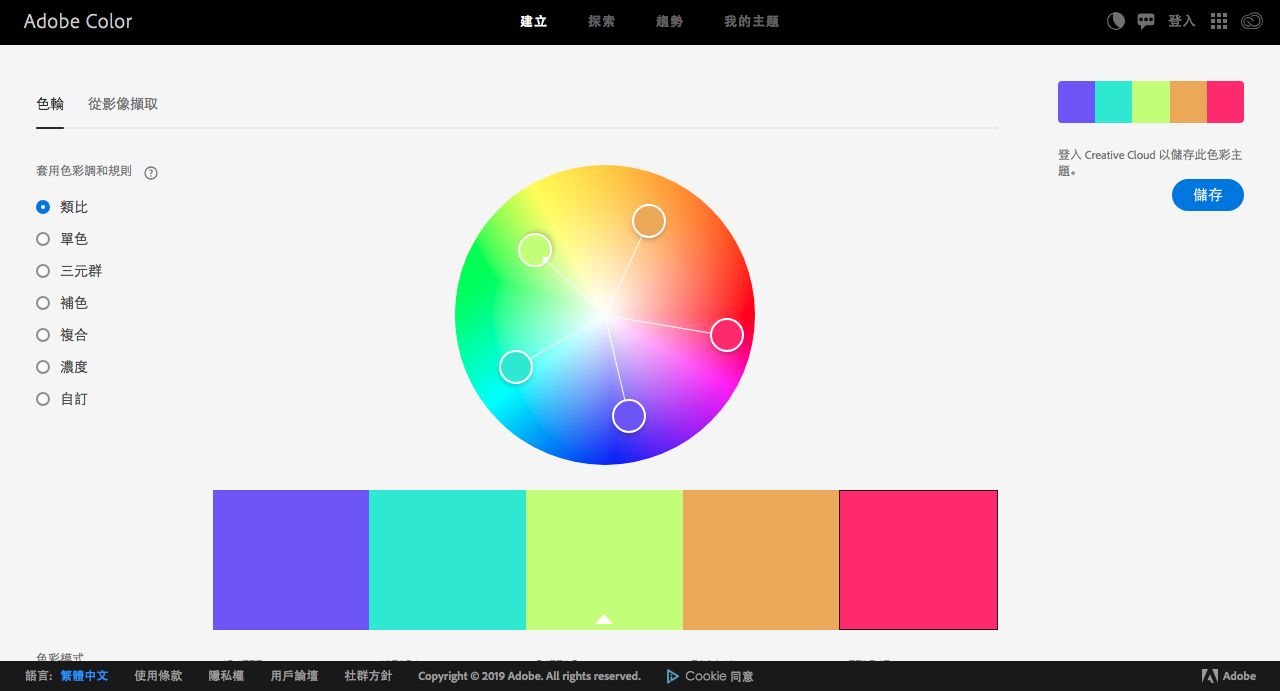The width and height of the screenshot is (1280, 691).
Task: Select the large orange color swatch
Action: [761, 560]
